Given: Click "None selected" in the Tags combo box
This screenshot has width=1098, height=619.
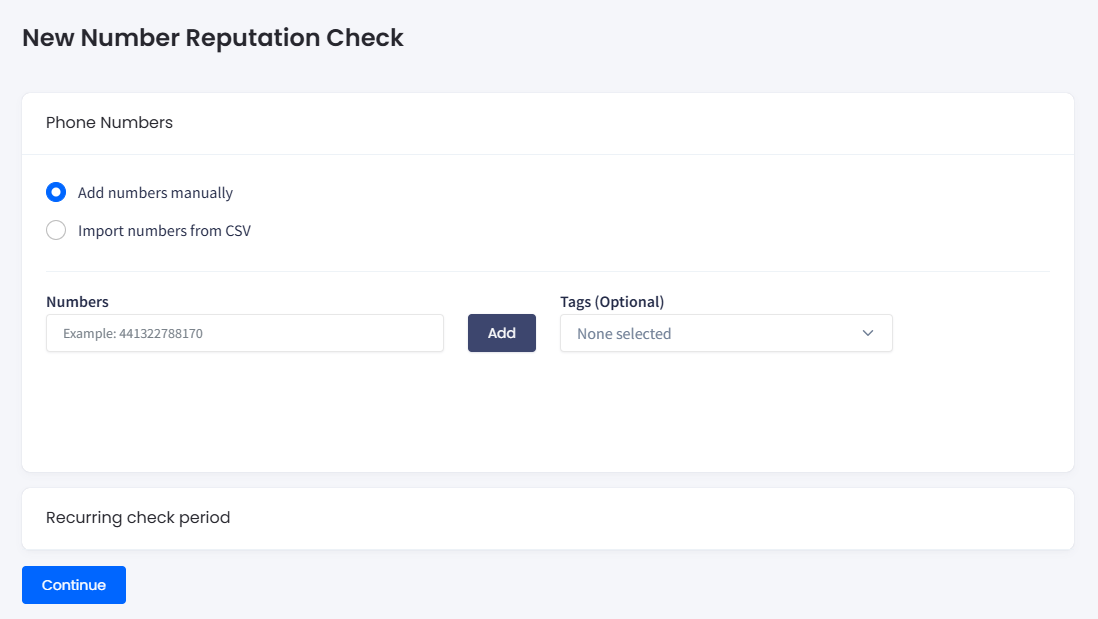Looking at the screenshot, I should [623, 333].
